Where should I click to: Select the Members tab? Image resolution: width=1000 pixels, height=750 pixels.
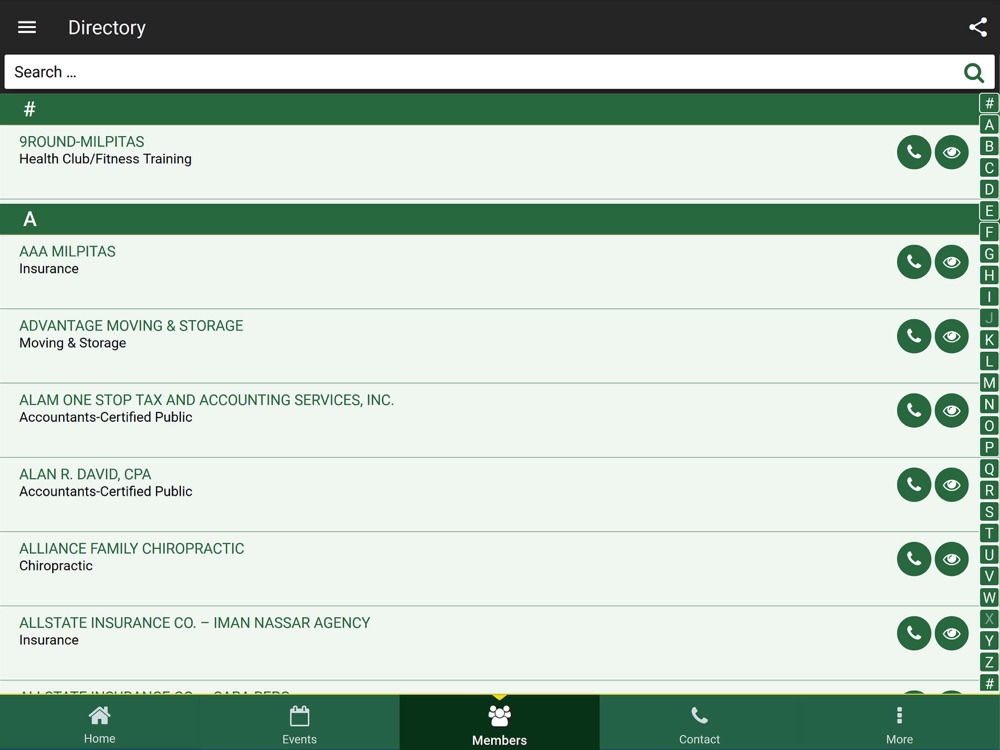pos(499,723)
